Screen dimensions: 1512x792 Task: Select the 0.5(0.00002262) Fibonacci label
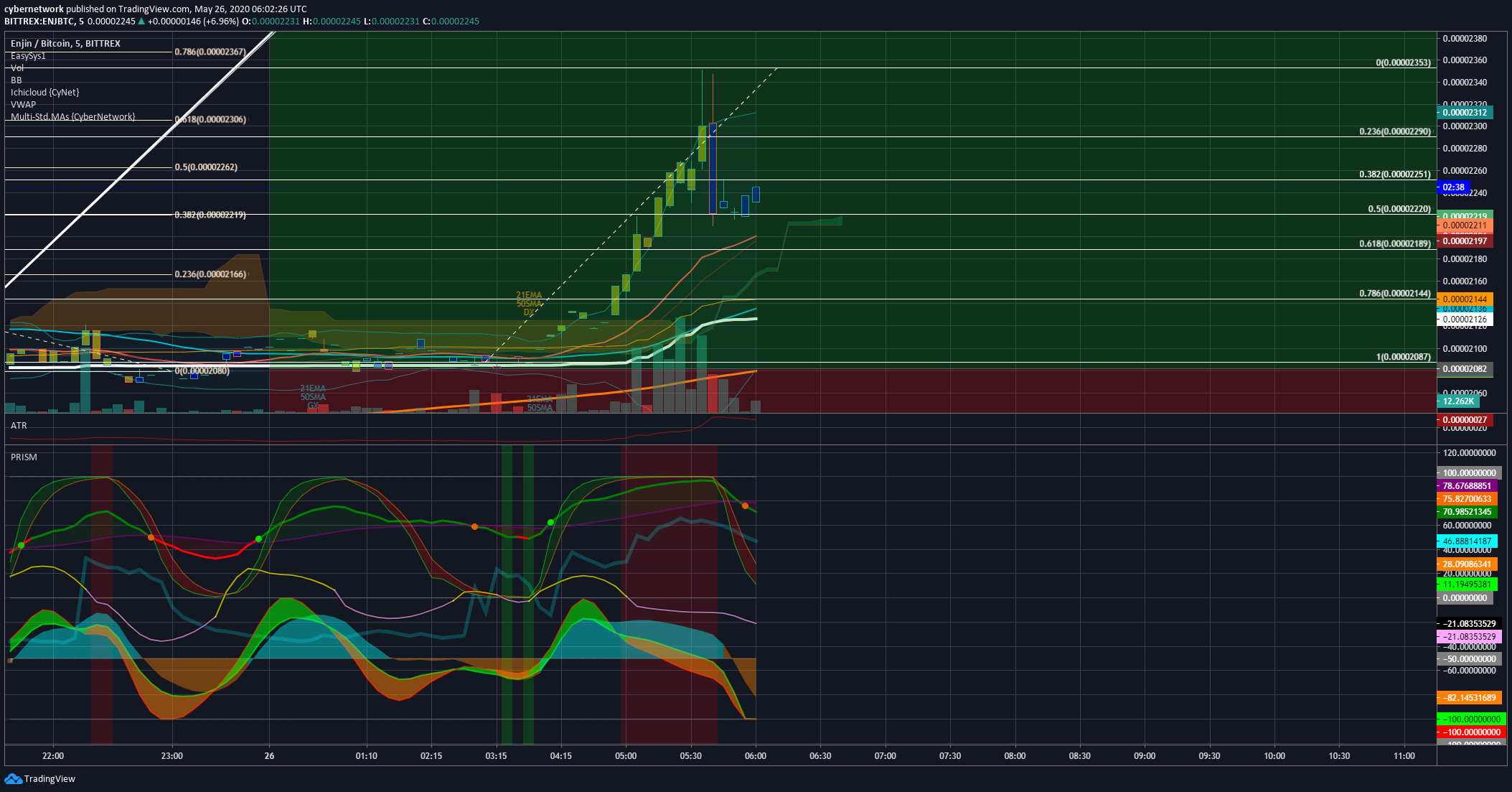pos(206,167)
